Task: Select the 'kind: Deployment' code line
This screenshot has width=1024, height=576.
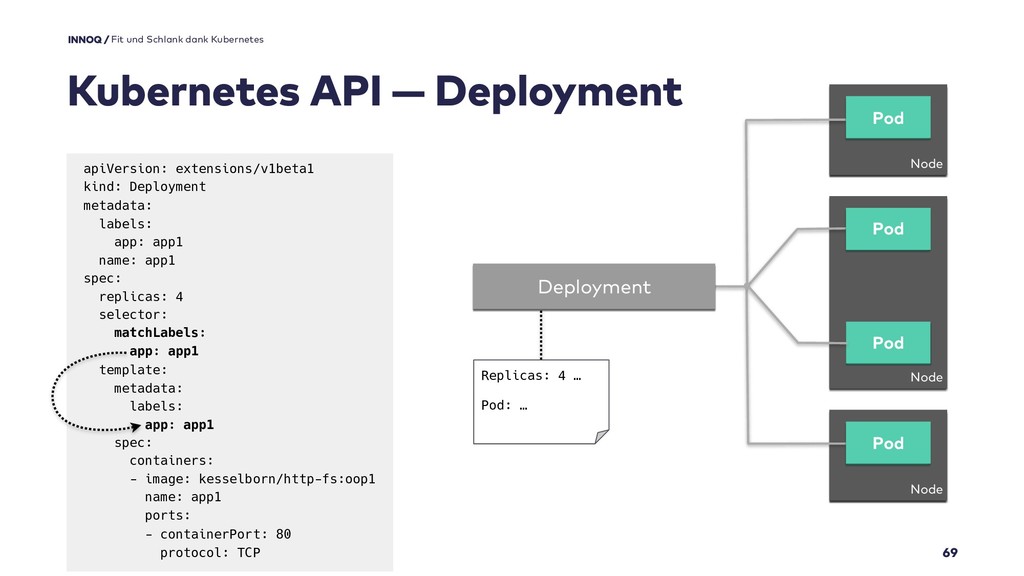Action: 144,187
